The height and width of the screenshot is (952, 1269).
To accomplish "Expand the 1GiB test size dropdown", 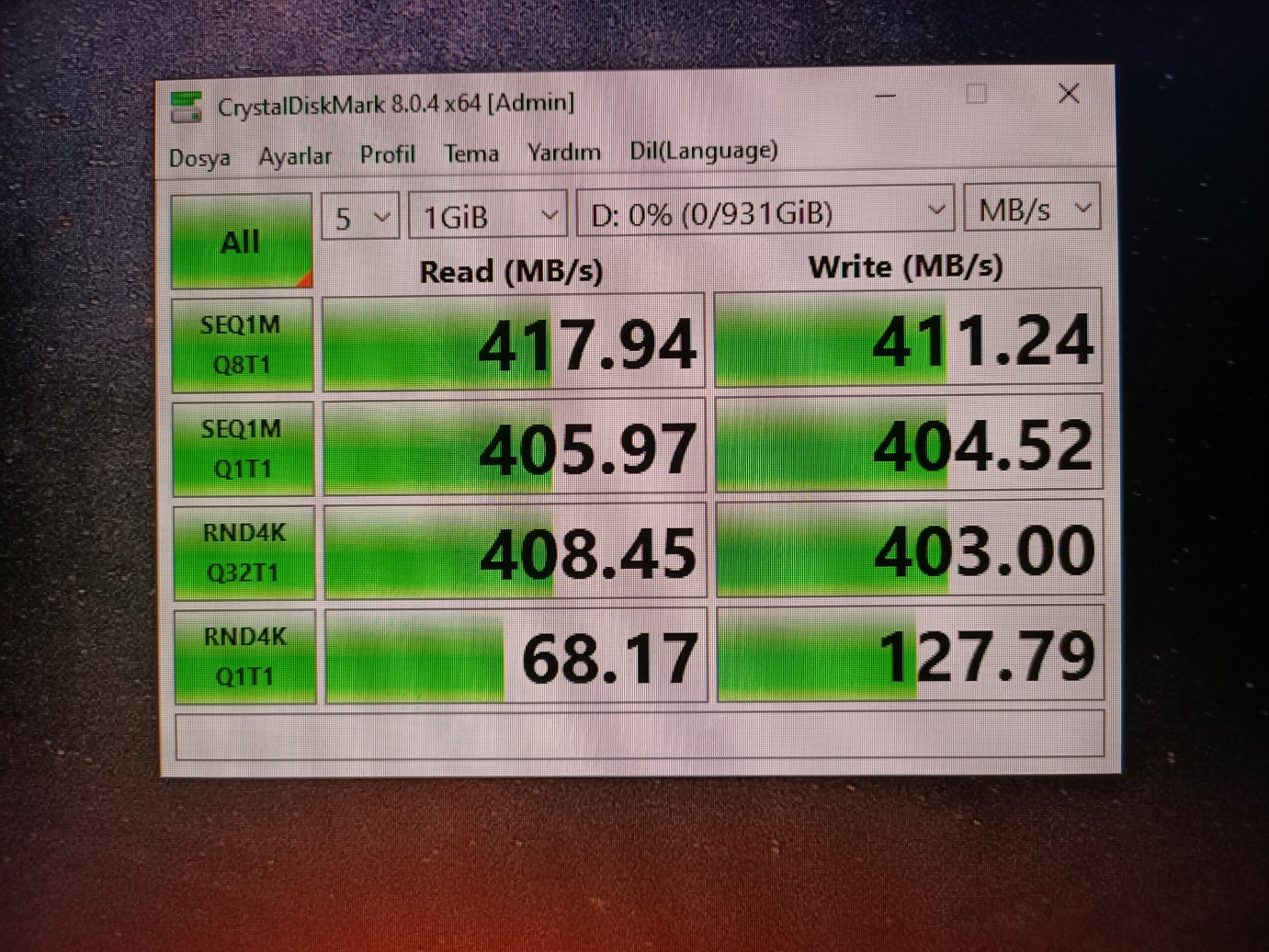I will (x=487, y=215).
